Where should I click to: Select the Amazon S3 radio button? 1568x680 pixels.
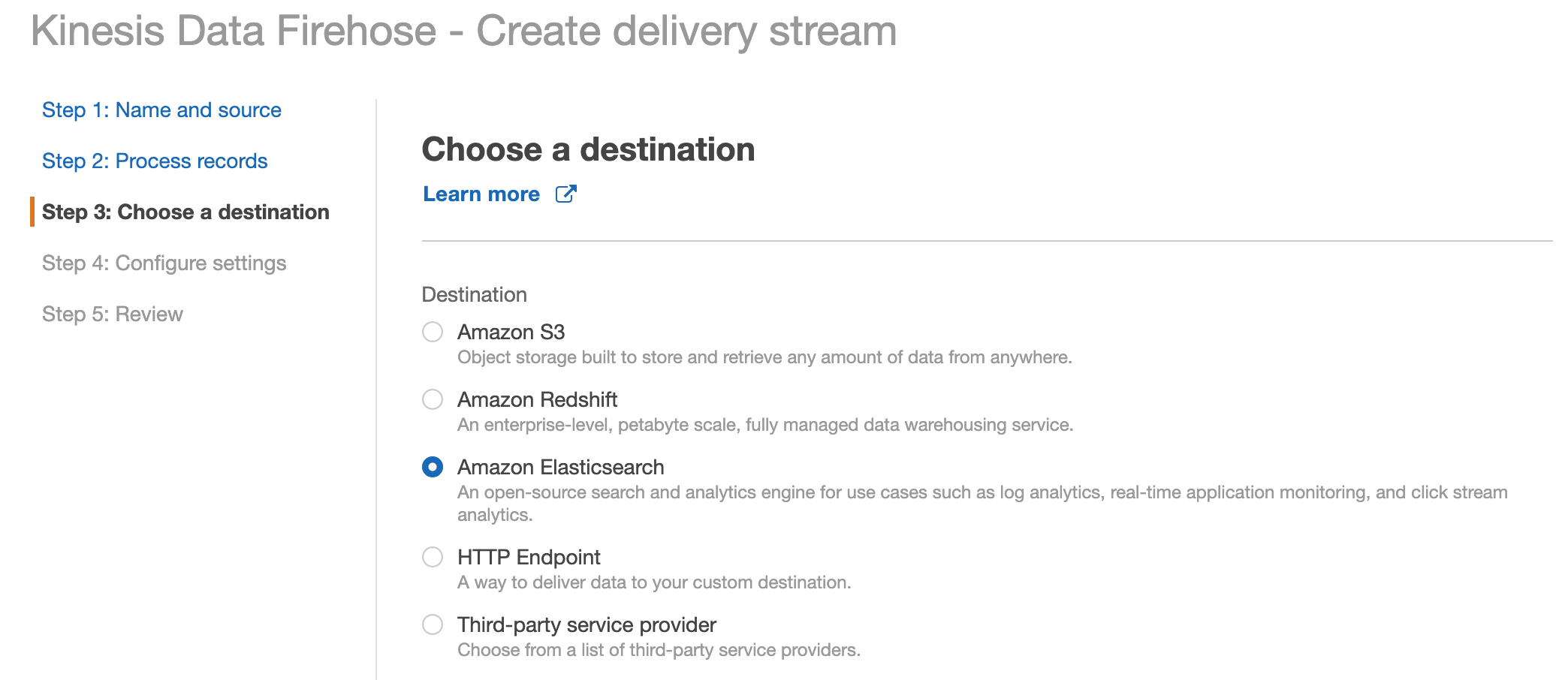[433, 332]
